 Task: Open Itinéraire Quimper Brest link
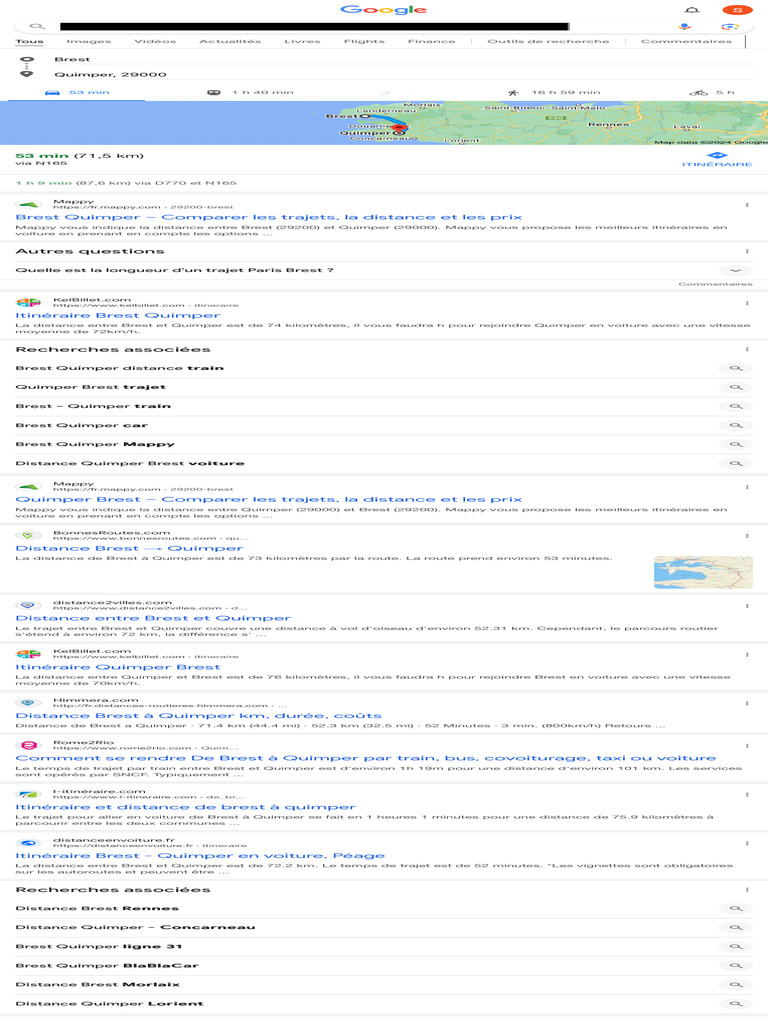pyautogui.click(x=118, y=667)
